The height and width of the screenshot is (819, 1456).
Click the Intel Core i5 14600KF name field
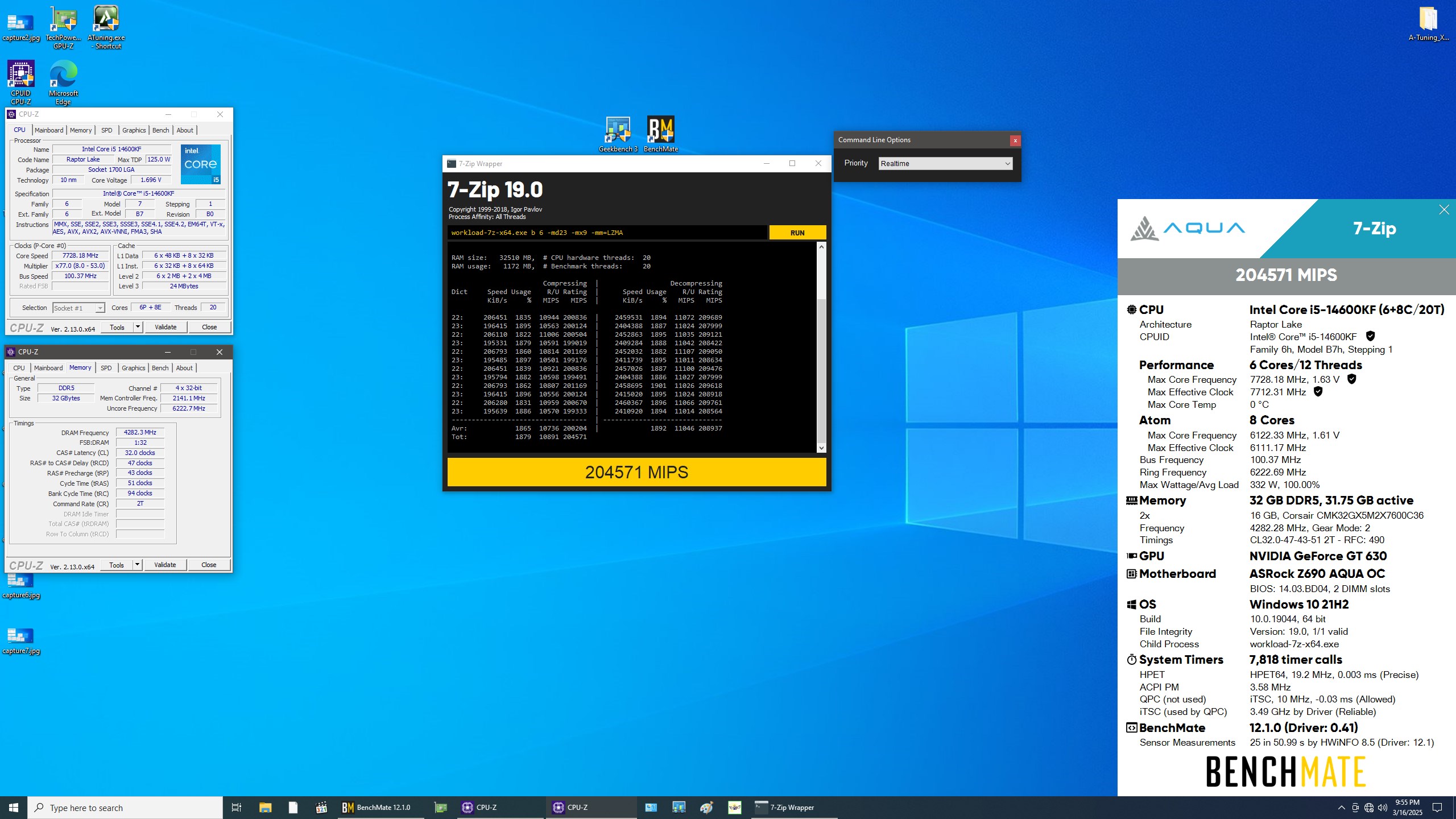point(111,149)
